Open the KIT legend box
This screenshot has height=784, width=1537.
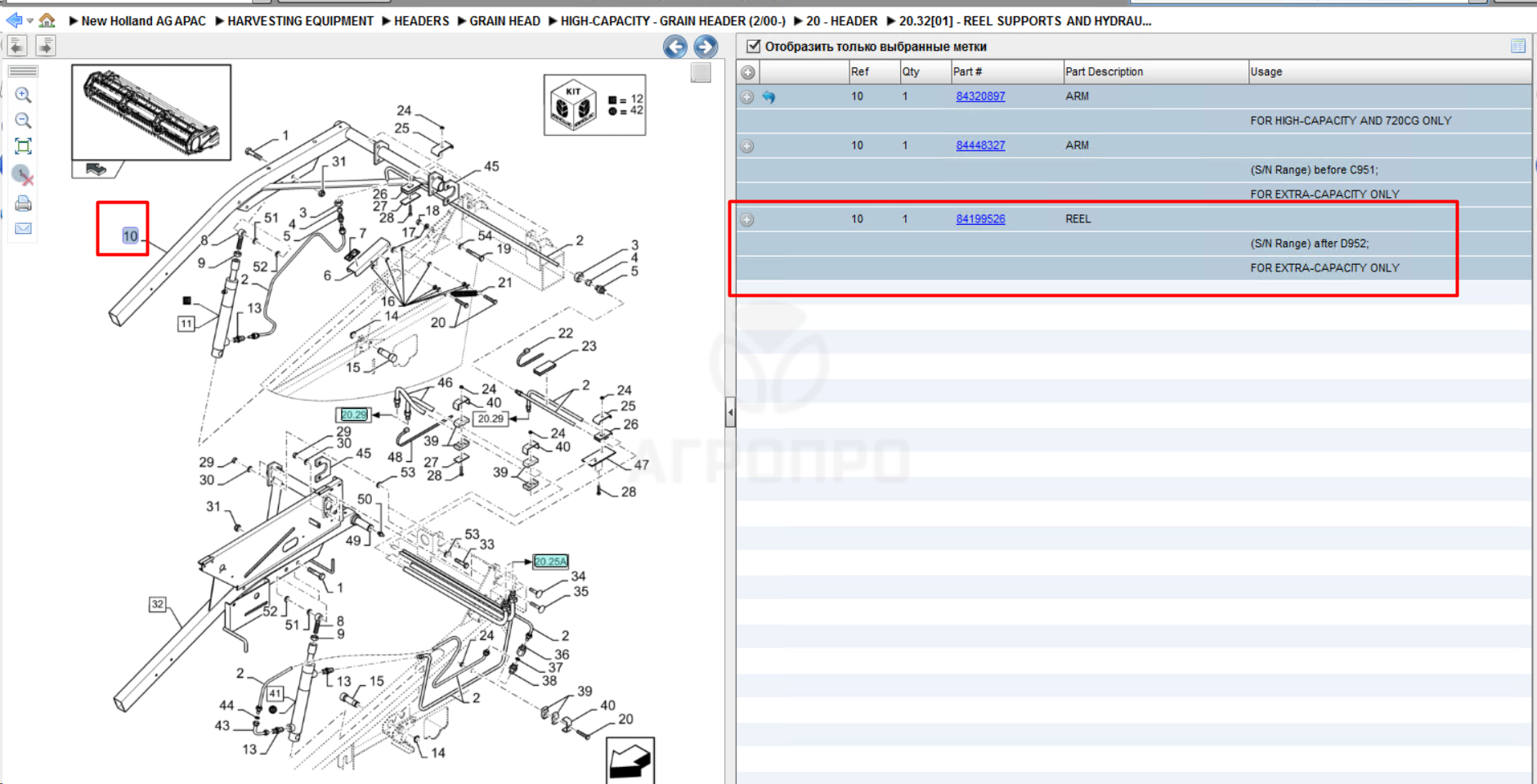coord(595,105)
